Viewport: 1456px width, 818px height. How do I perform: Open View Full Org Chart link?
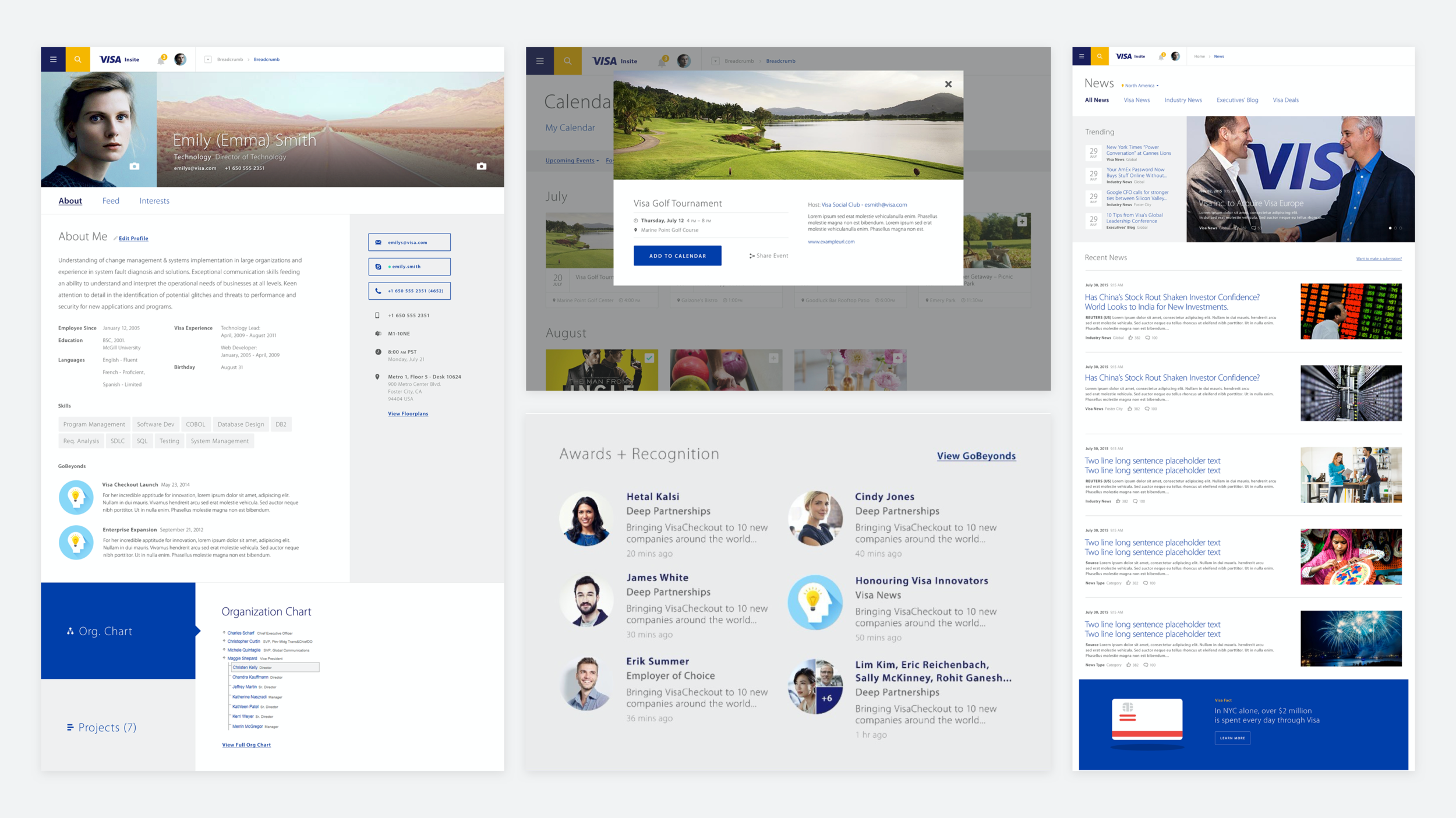coord(246,745)
